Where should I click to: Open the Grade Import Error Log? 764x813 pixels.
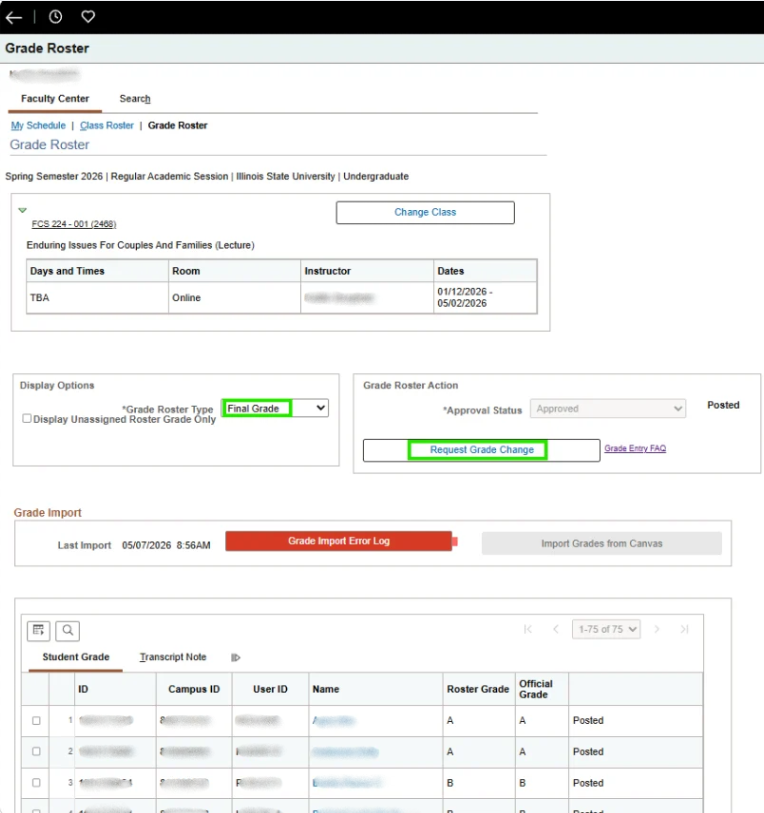pos(339,541)
